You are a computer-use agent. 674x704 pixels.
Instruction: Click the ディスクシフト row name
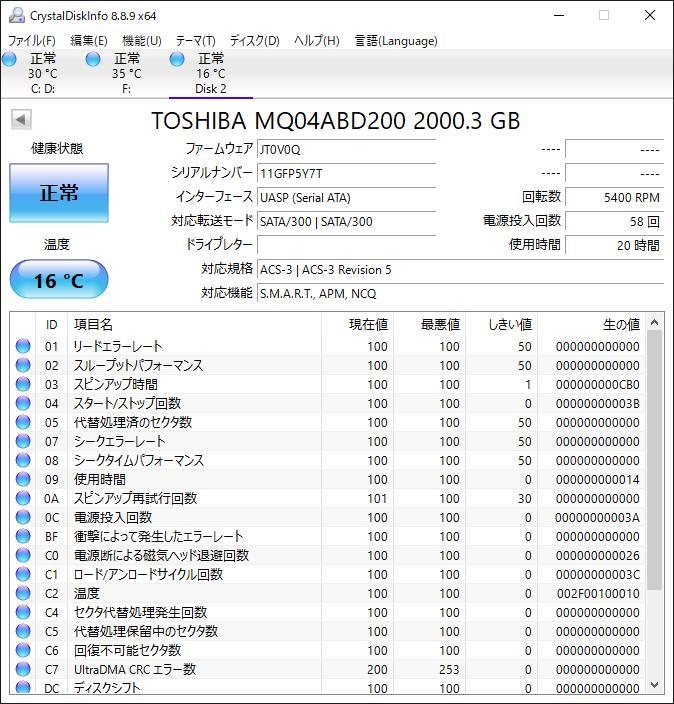(107, 687)
